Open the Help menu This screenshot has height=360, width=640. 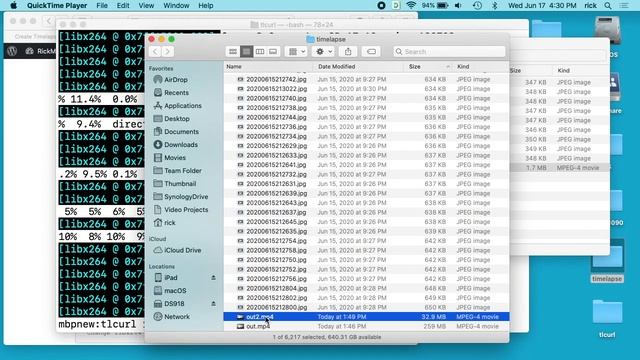tap(206, 6)
